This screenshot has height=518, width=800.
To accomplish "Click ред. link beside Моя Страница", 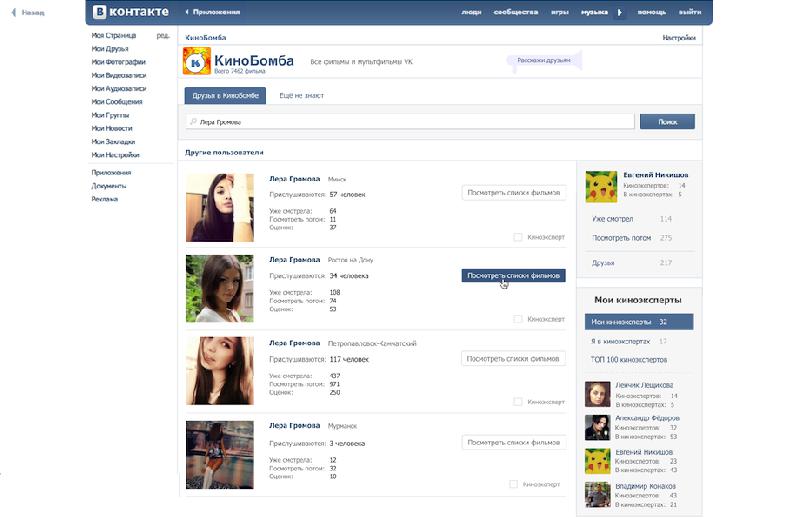I will click(162, 35).
